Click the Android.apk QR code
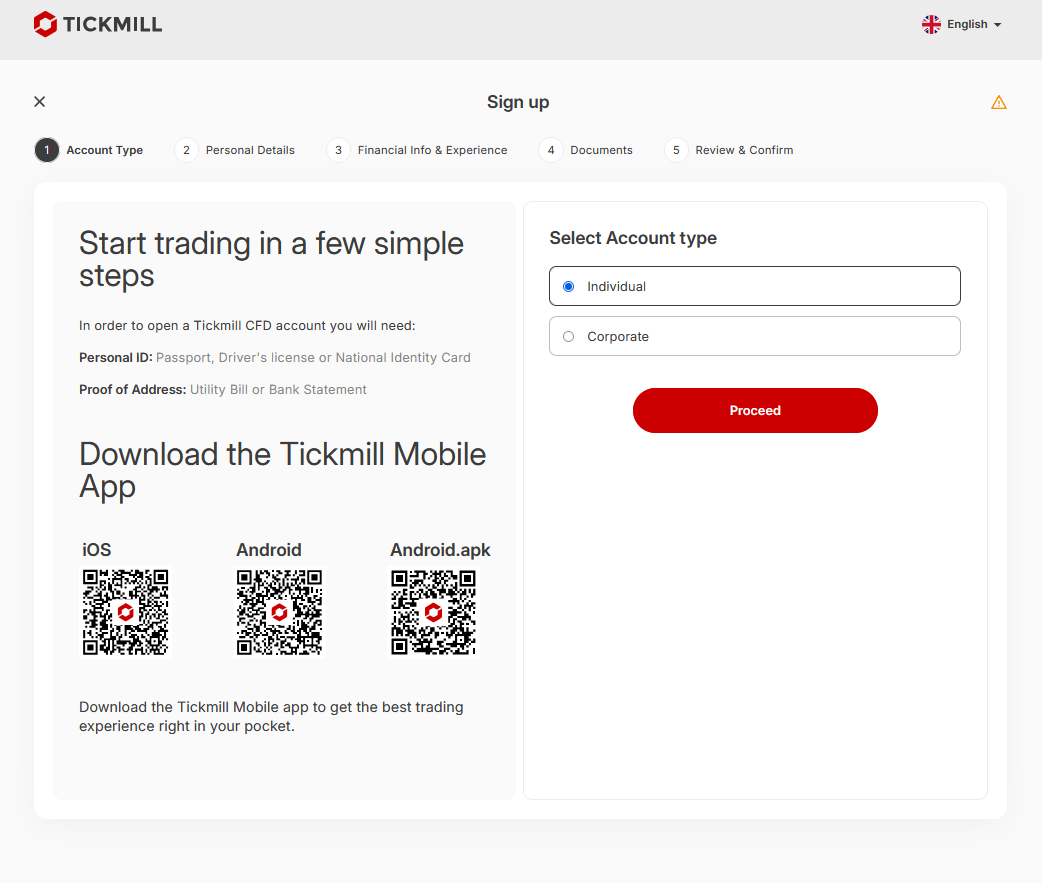This screenshot has height=883, width=1042. tap(433, 612)
